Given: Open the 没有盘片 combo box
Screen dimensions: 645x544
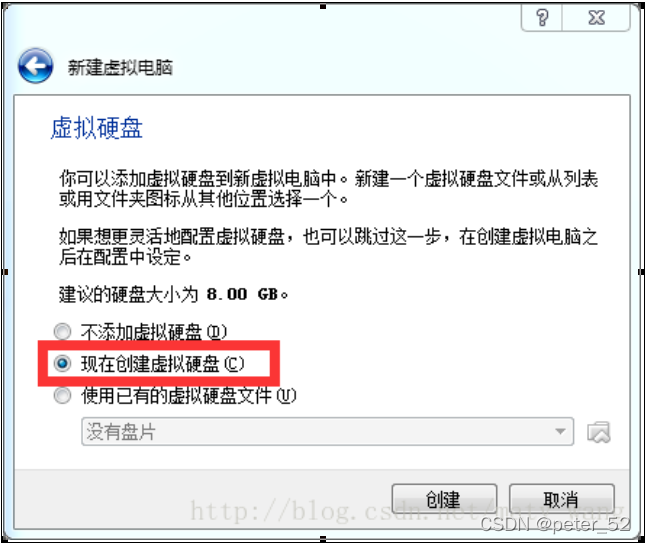Looking at the screenshot, I should point(327,432).
